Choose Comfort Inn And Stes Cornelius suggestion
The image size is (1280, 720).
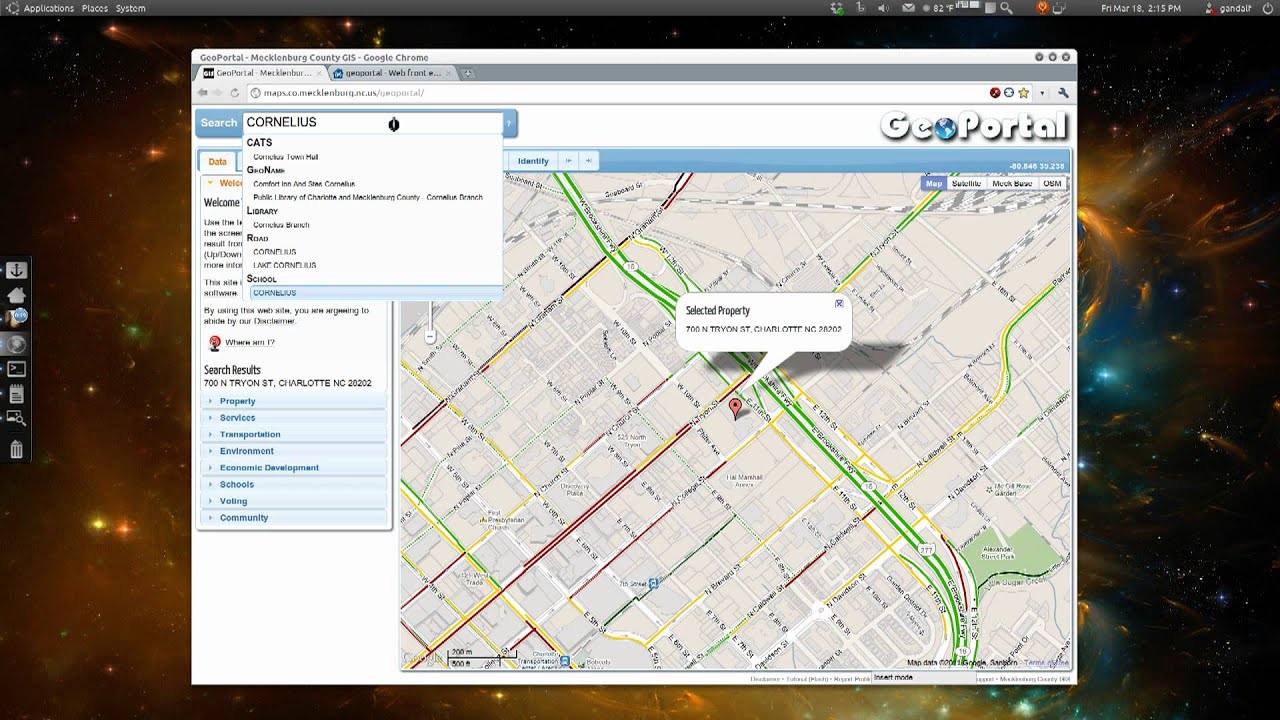(304, 184)
